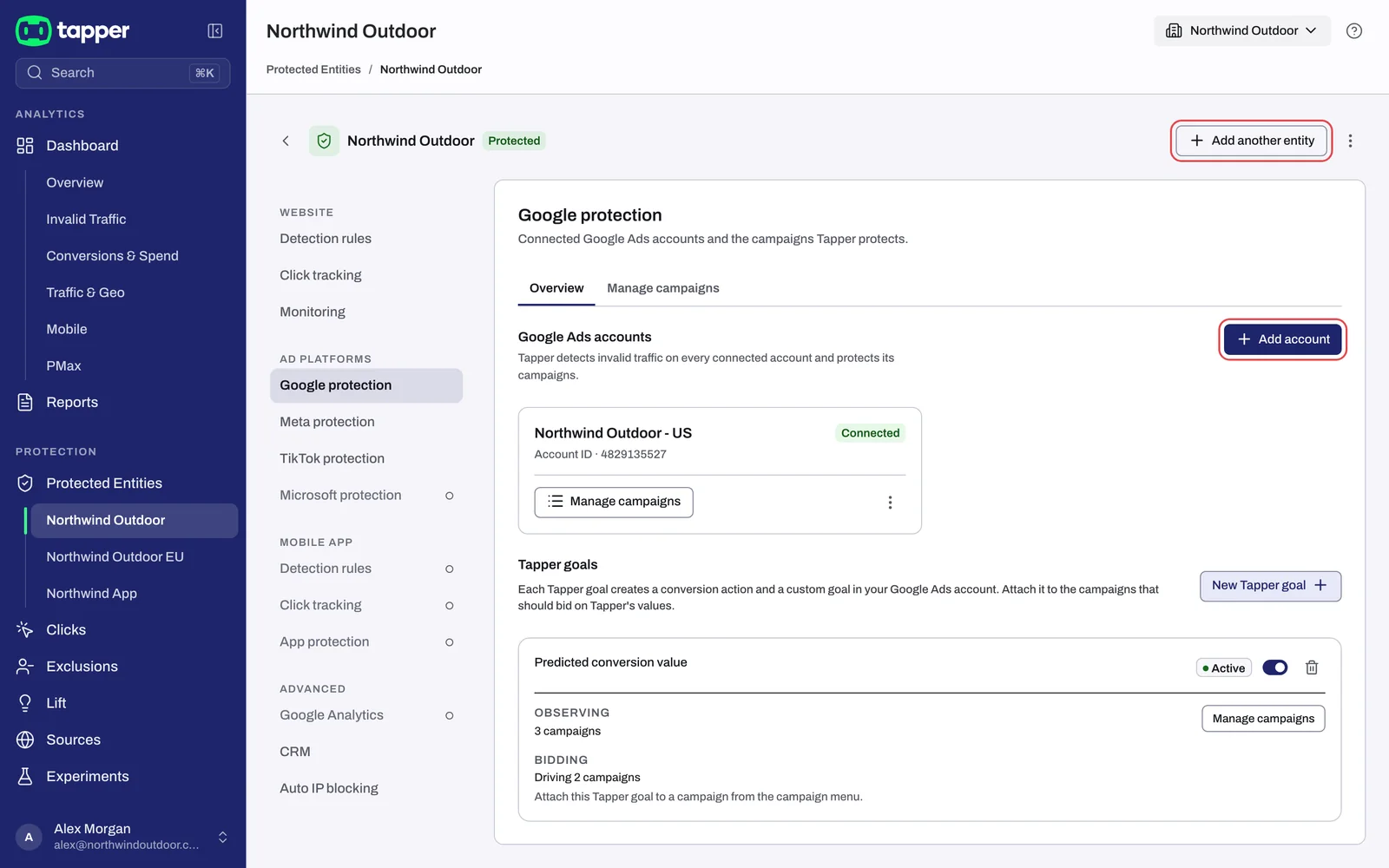Open Exclusions section
The height and width of the screenshot is (868, 1389).
click(x=123, y=667)
